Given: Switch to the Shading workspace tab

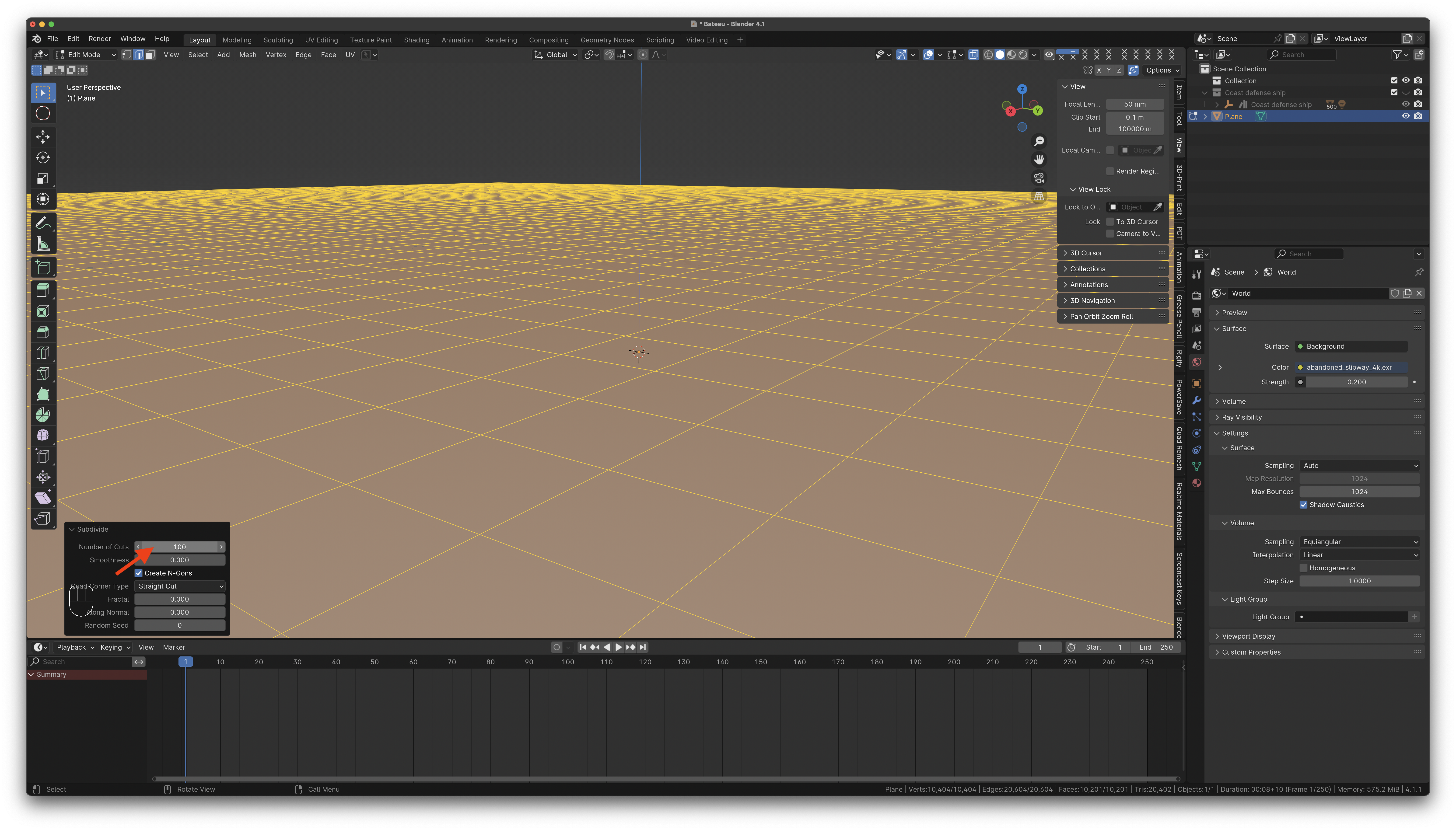Looking at the screenshot, I should point(417,40).
